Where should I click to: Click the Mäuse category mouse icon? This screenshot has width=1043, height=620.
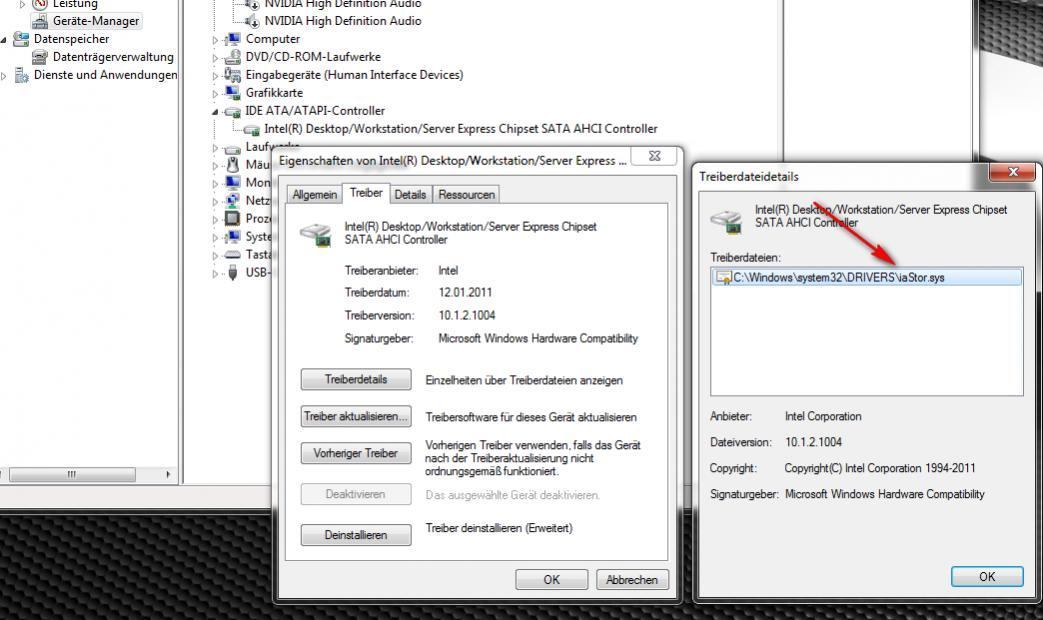point(232,165)
